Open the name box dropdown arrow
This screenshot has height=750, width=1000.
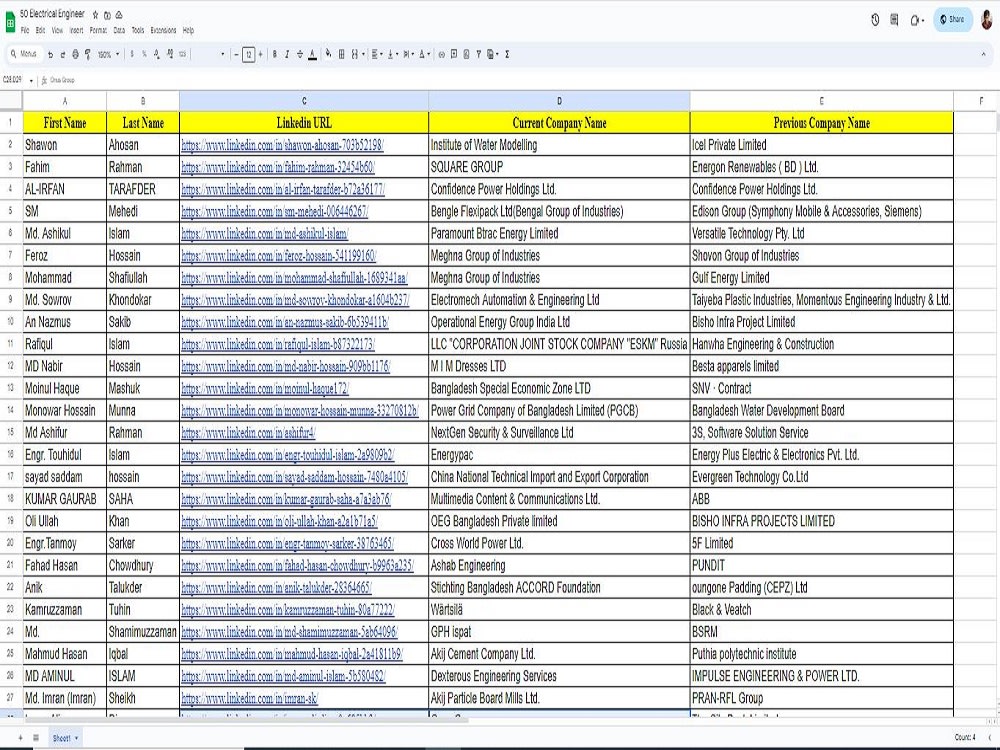pos(31,80)
